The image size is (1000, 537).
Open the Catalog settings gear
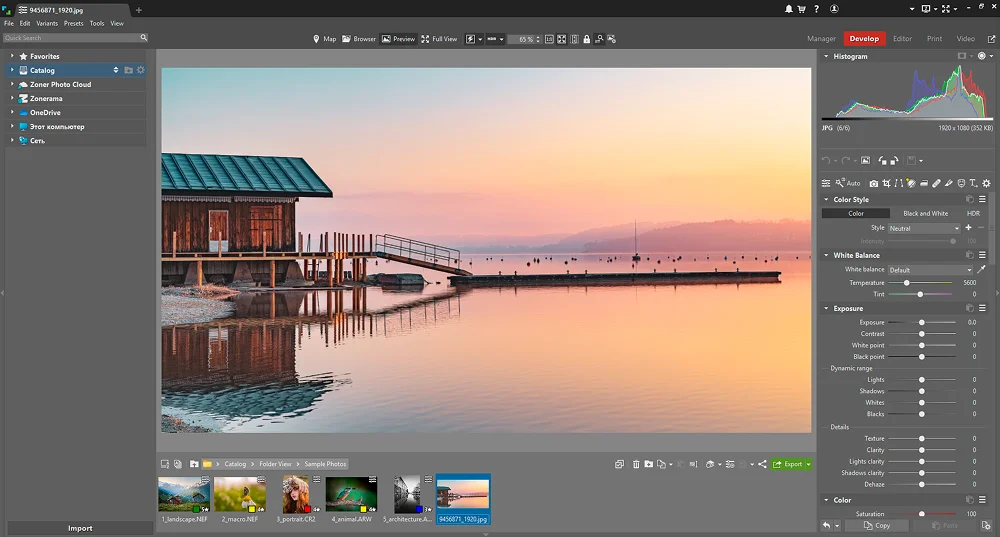click(x=141, y=70)
